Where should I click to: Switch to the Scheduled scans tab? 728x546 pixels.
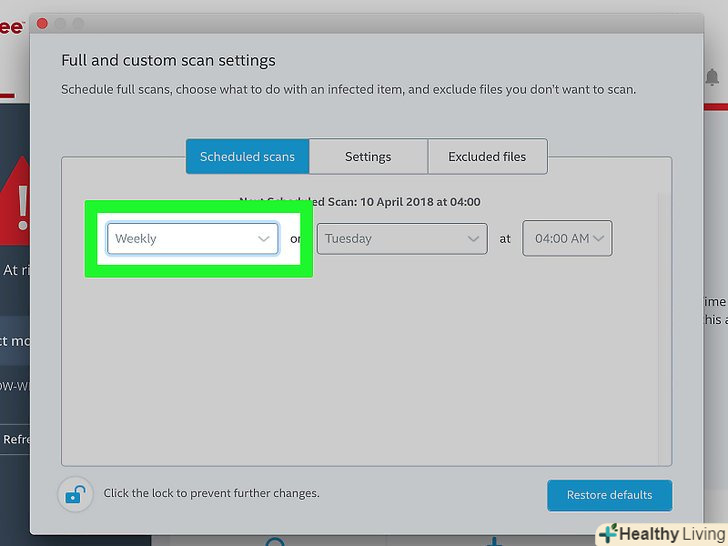click(x=247, y=156)
